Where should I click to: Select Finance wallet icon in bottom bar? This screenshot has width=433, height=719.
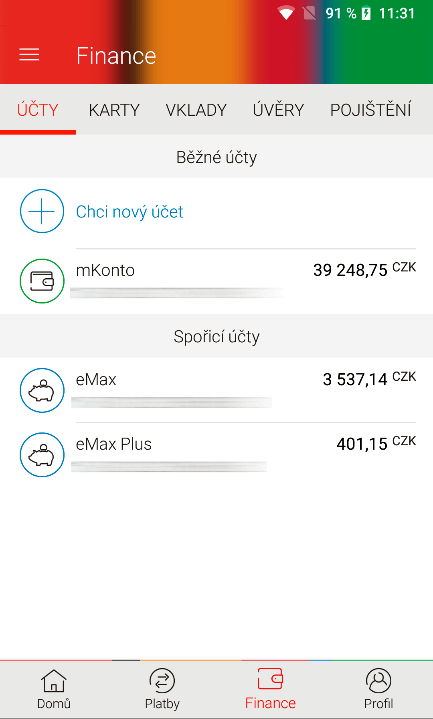coord(270,679)
